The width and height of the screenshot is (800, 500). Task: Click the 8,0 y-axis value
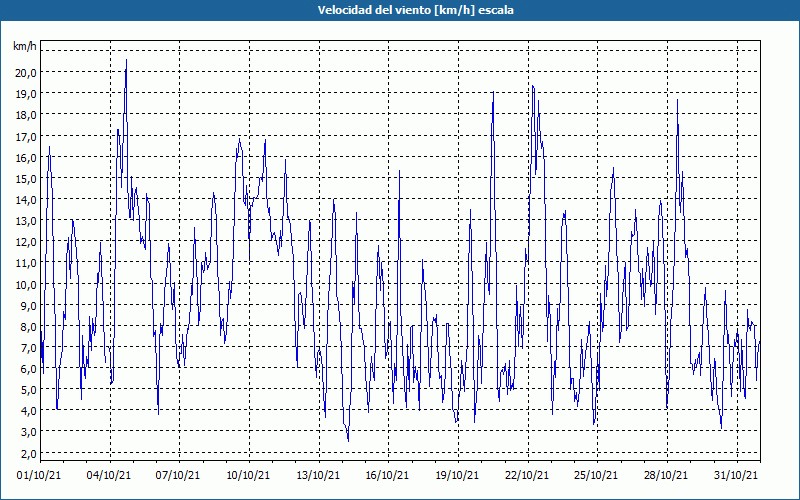pyautogui.click(x=28, y=327)
